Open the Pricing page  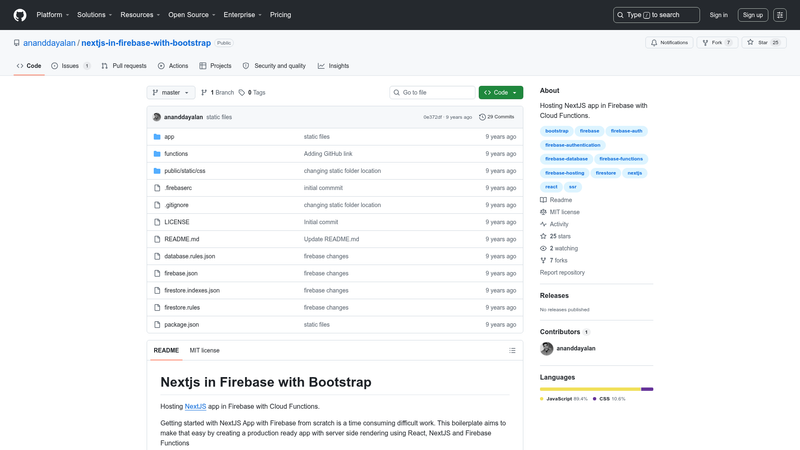tap(281, 15)
